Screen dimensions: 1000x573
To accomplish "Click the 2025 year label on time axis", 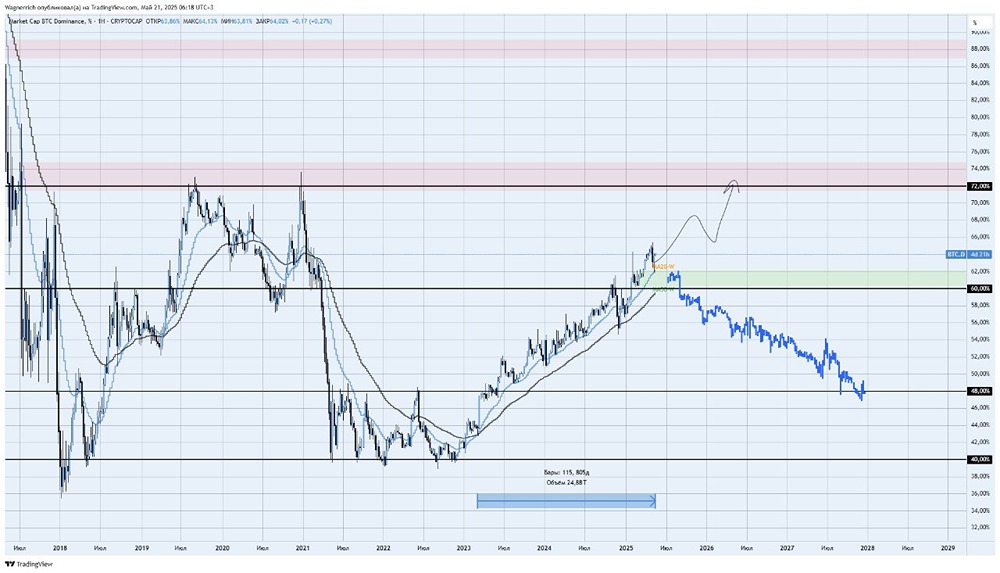I will (x=626, y=548).
